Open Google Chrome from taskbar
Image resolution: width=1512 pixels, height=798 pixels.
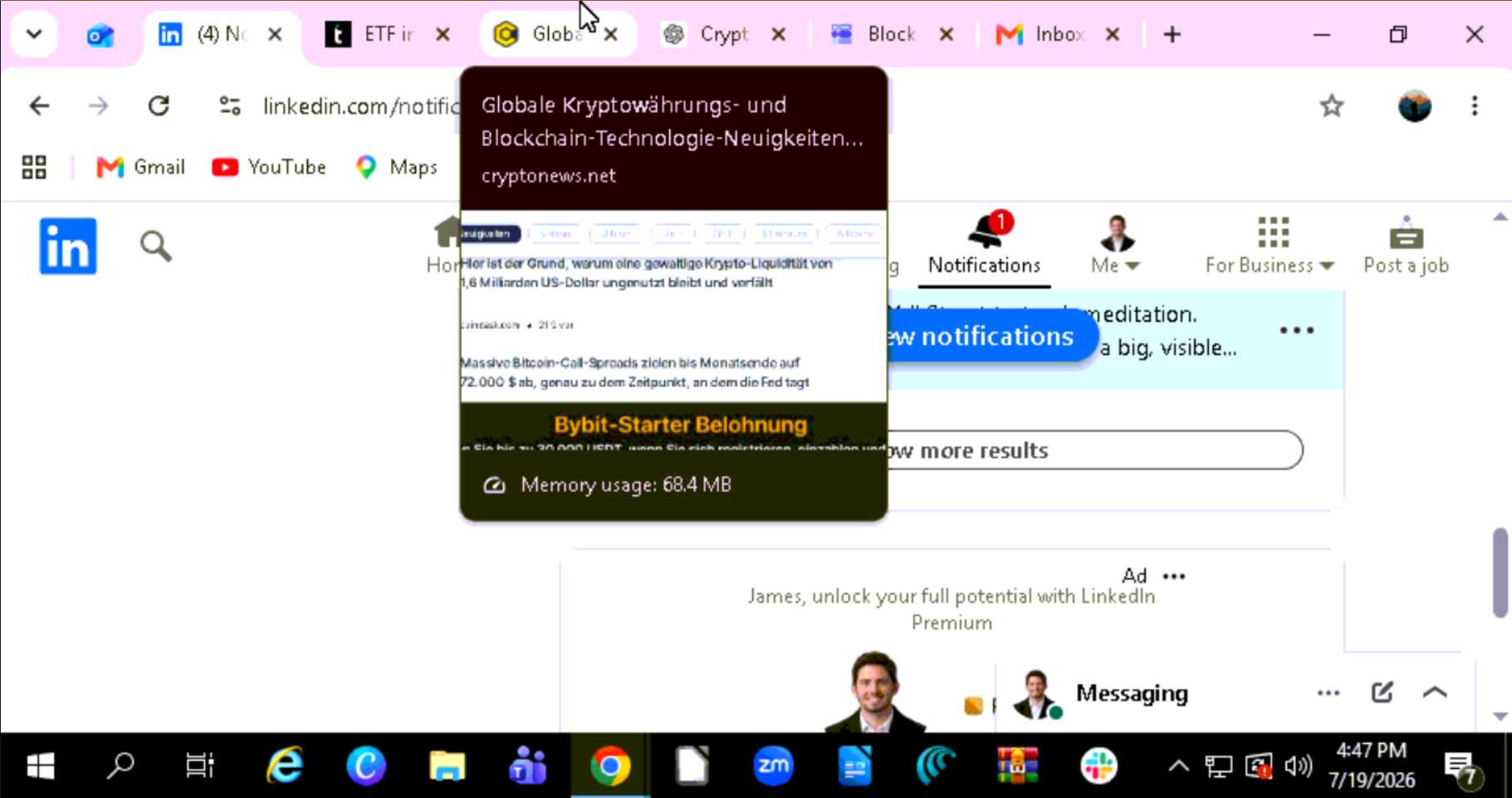[x=609, y=766]
